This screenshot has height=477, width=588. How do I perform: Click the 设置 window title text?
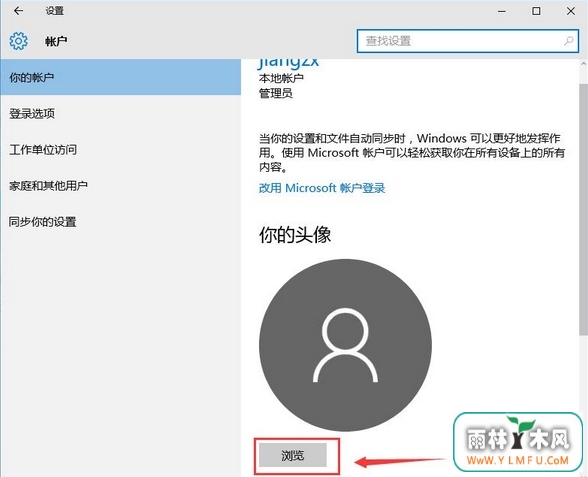pyautogui.click(x=55, y=11)
